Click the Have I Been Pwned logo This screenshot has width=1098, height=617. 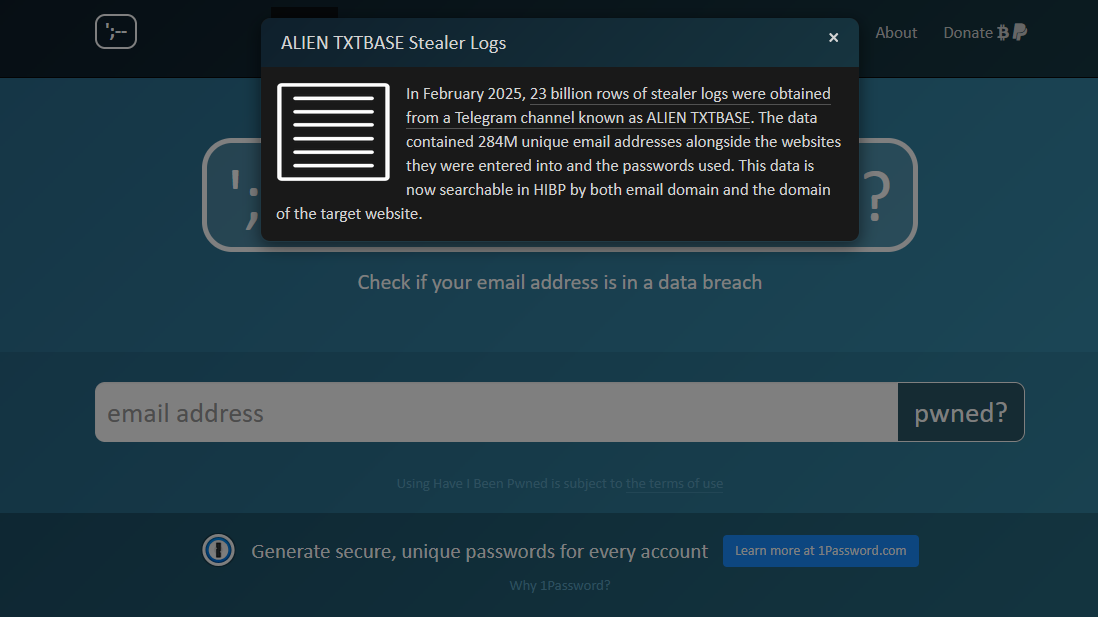click(x=116, y=32)
